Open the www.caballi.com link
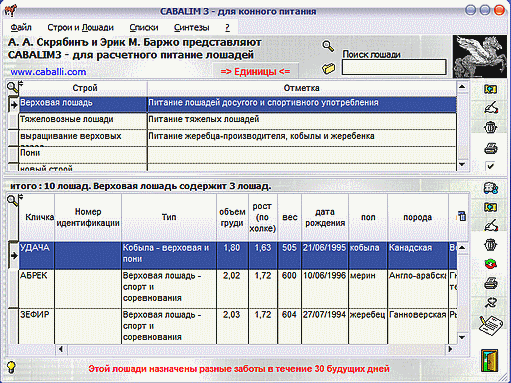The image size is (511, 383). click(48, 72)
